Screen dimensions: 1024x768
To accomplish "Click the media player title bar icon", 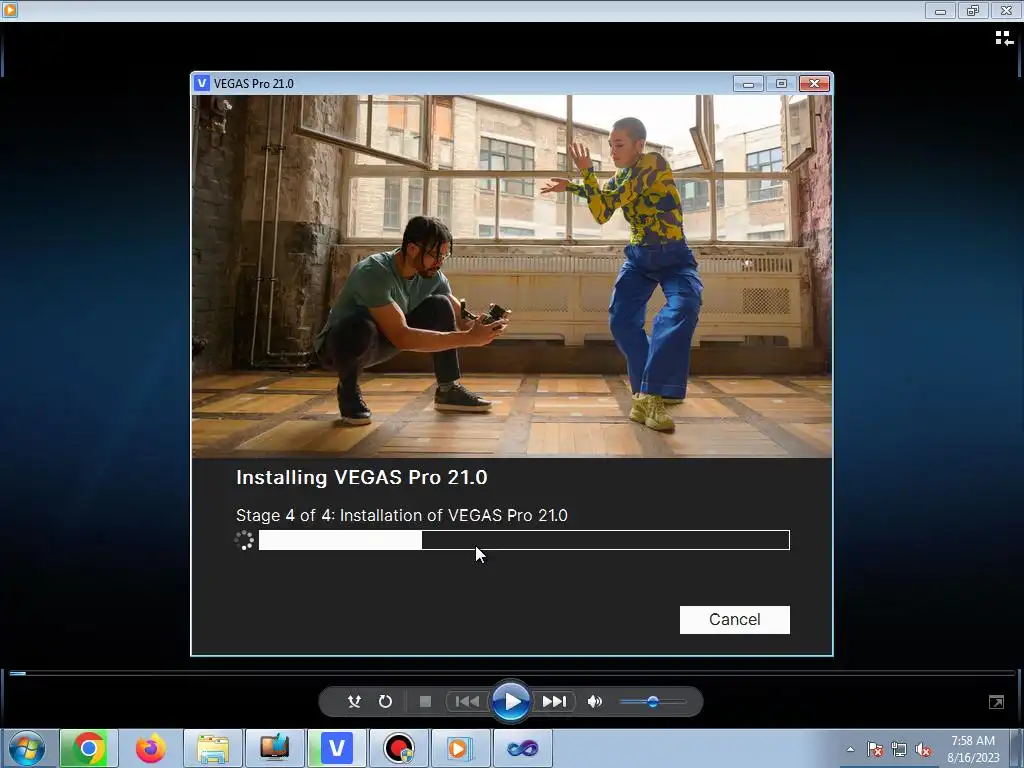I will click(10, 10).
